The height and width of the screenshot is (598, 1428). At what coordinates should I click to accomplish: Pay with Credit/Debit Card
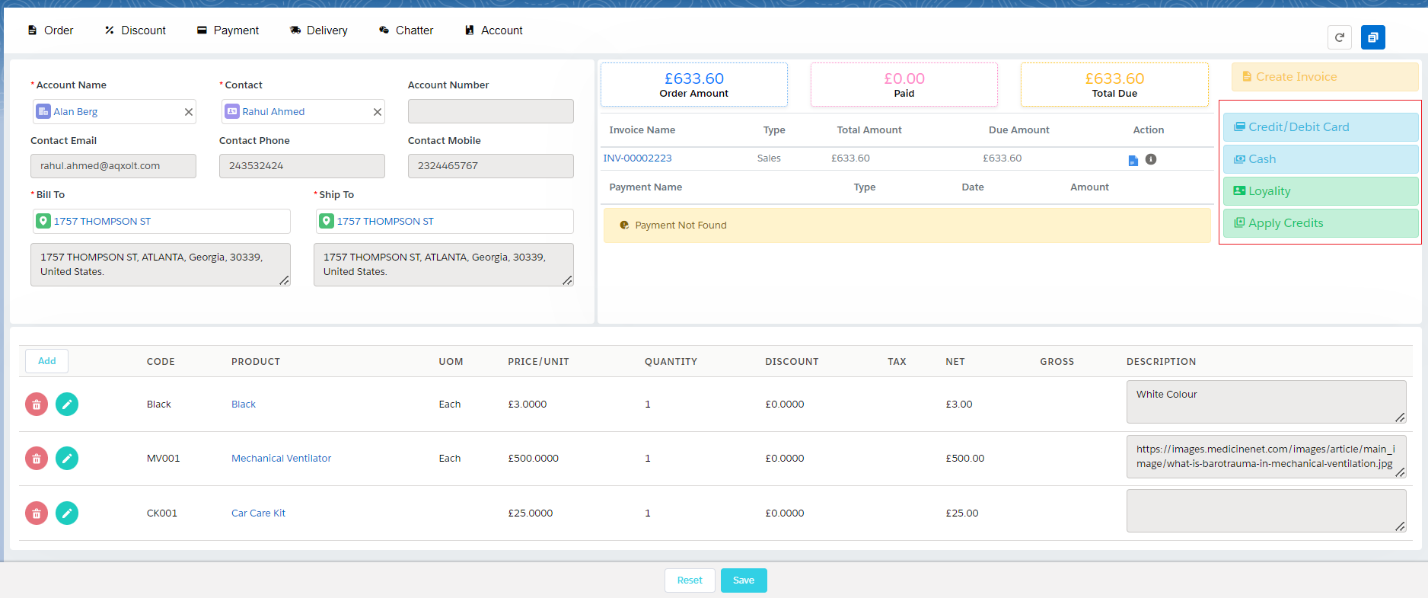coord(1321,127)
